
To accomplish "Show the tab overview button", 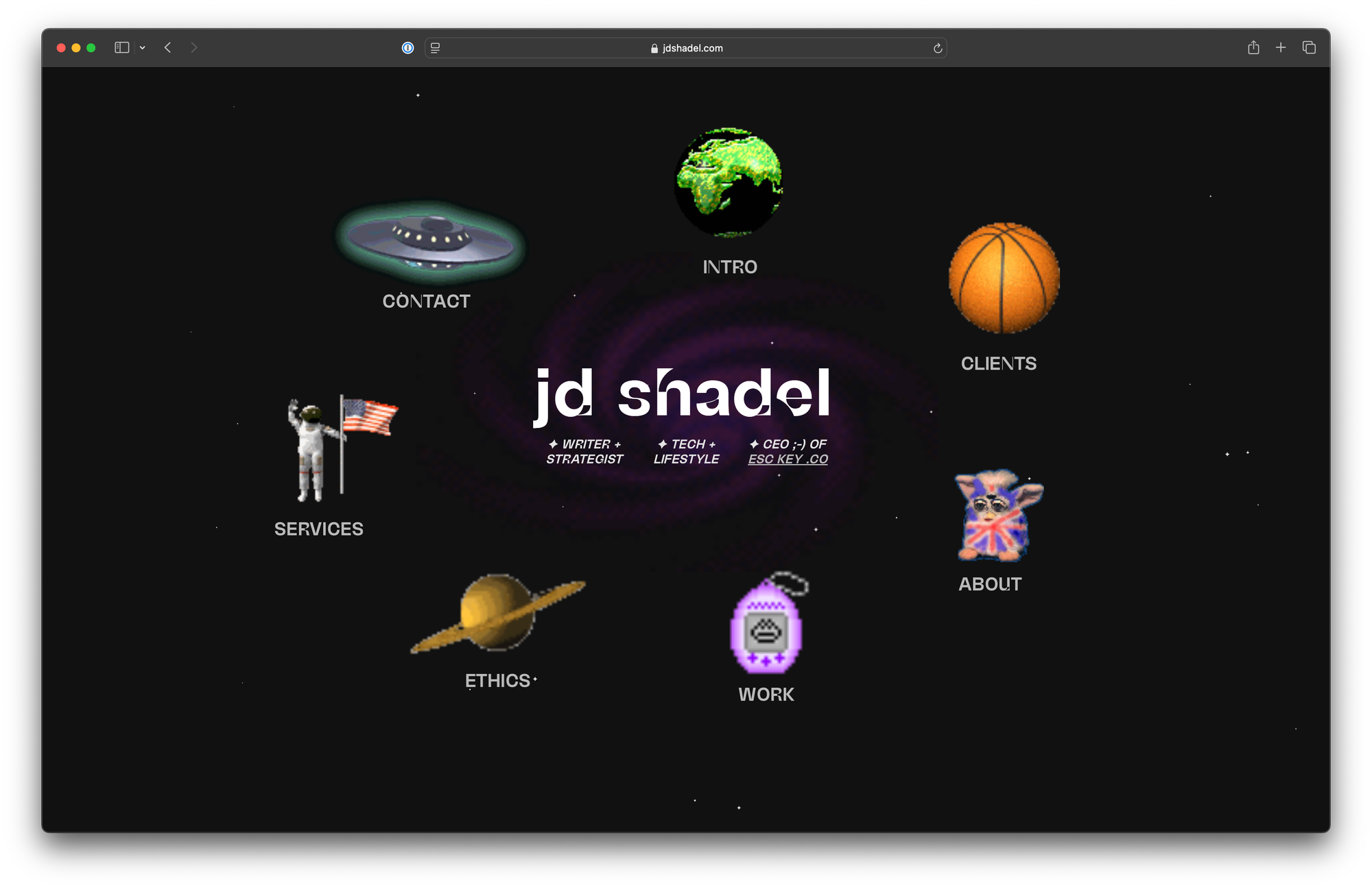I will click(x=1309, y=48).
